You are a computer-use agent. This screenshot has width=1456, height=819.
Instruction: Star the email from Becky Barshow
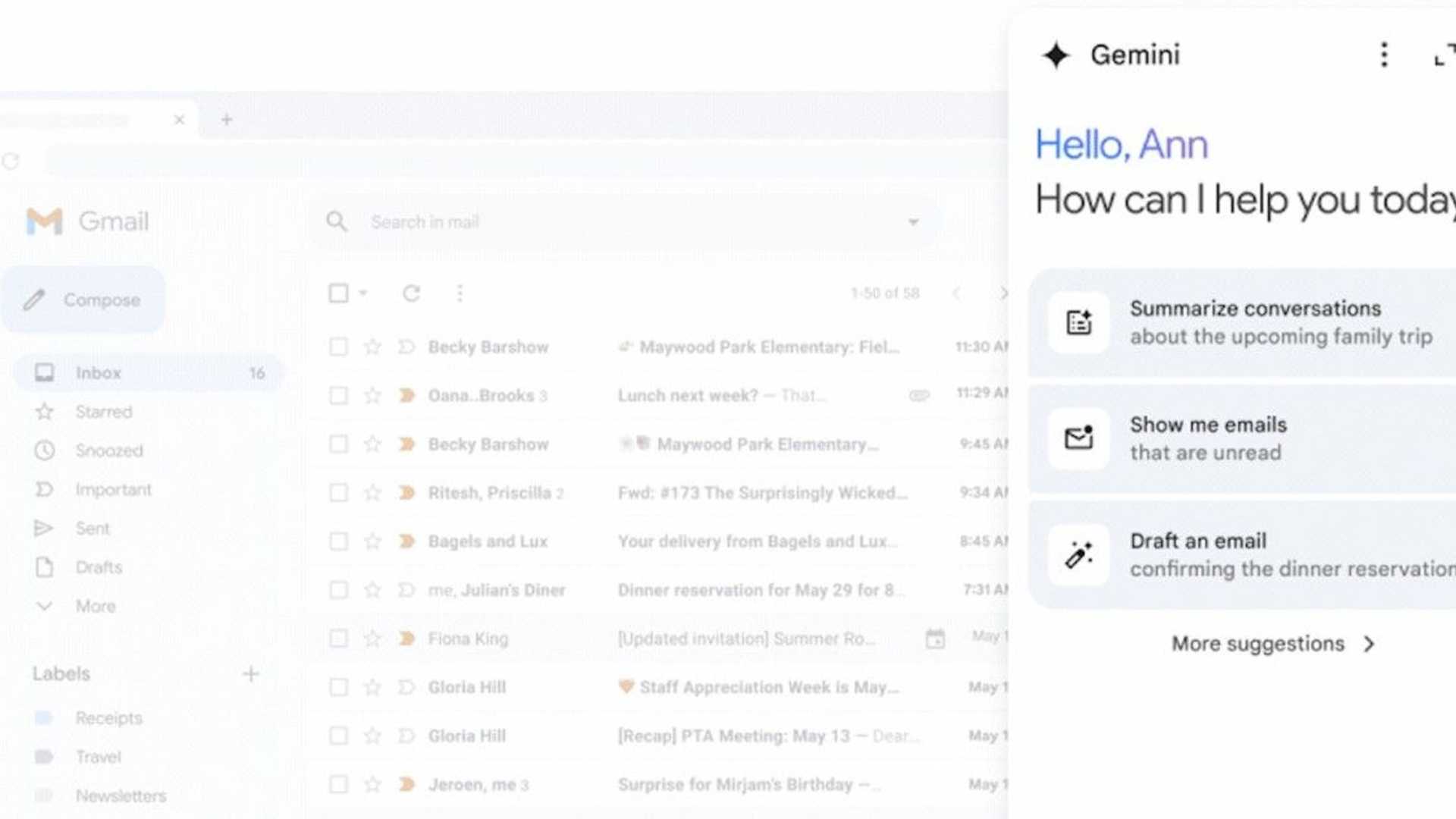(372, 347)
